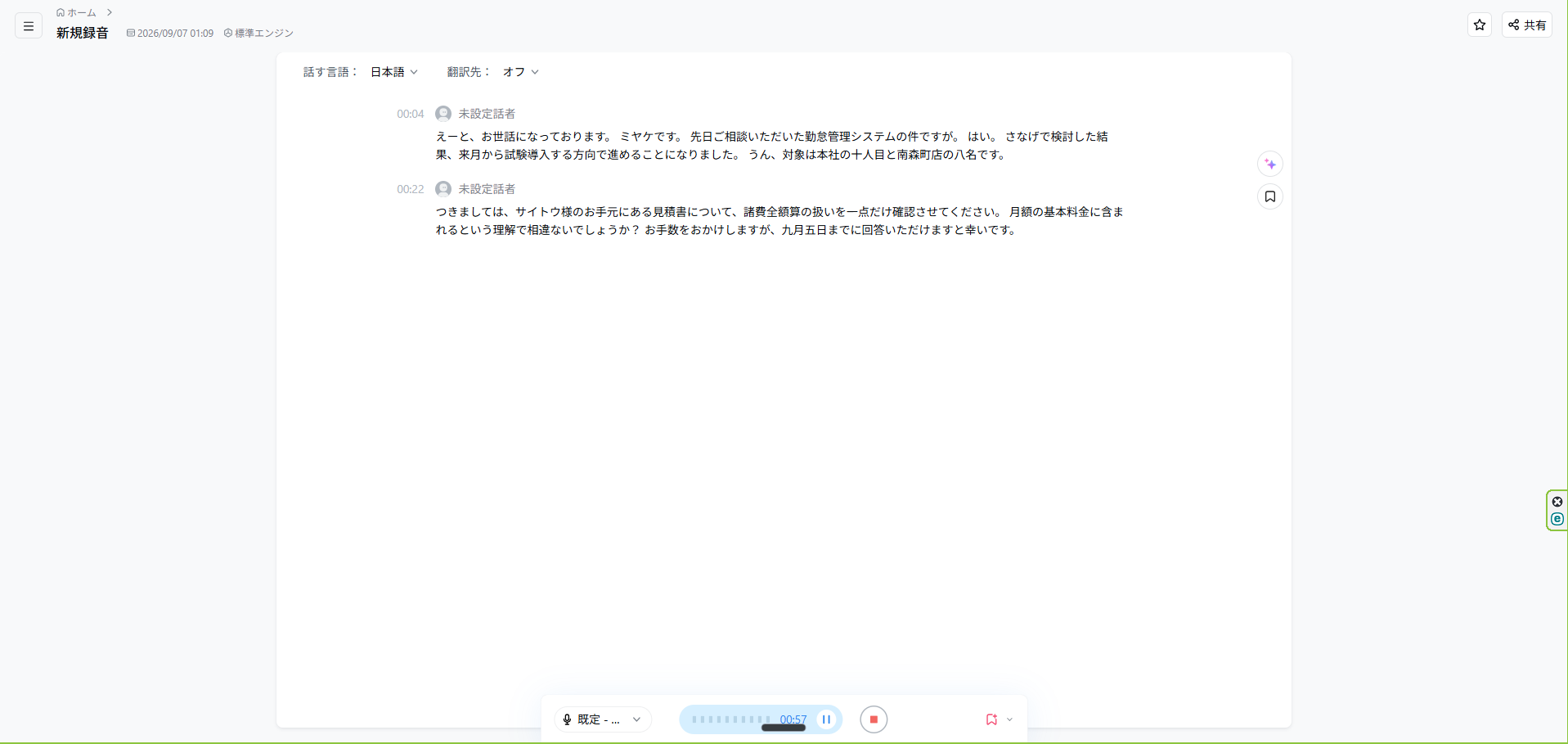Viewport: 1568px width, 744px height.
Task: Click the 新規録音 recording title
Action: [83, 33]
